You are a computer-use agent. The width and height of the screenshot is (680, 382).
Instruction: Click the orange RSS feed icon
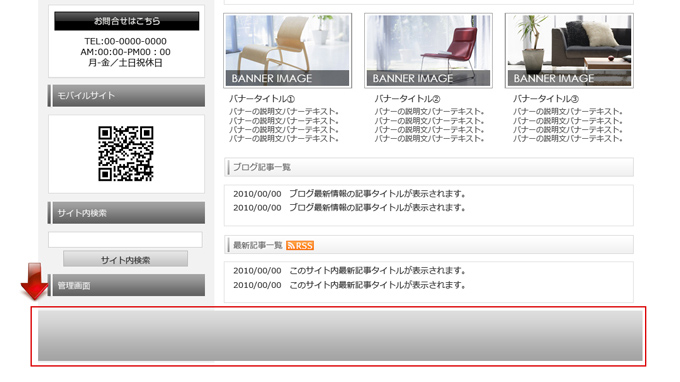pyautogui.click(x=300, y=245)
